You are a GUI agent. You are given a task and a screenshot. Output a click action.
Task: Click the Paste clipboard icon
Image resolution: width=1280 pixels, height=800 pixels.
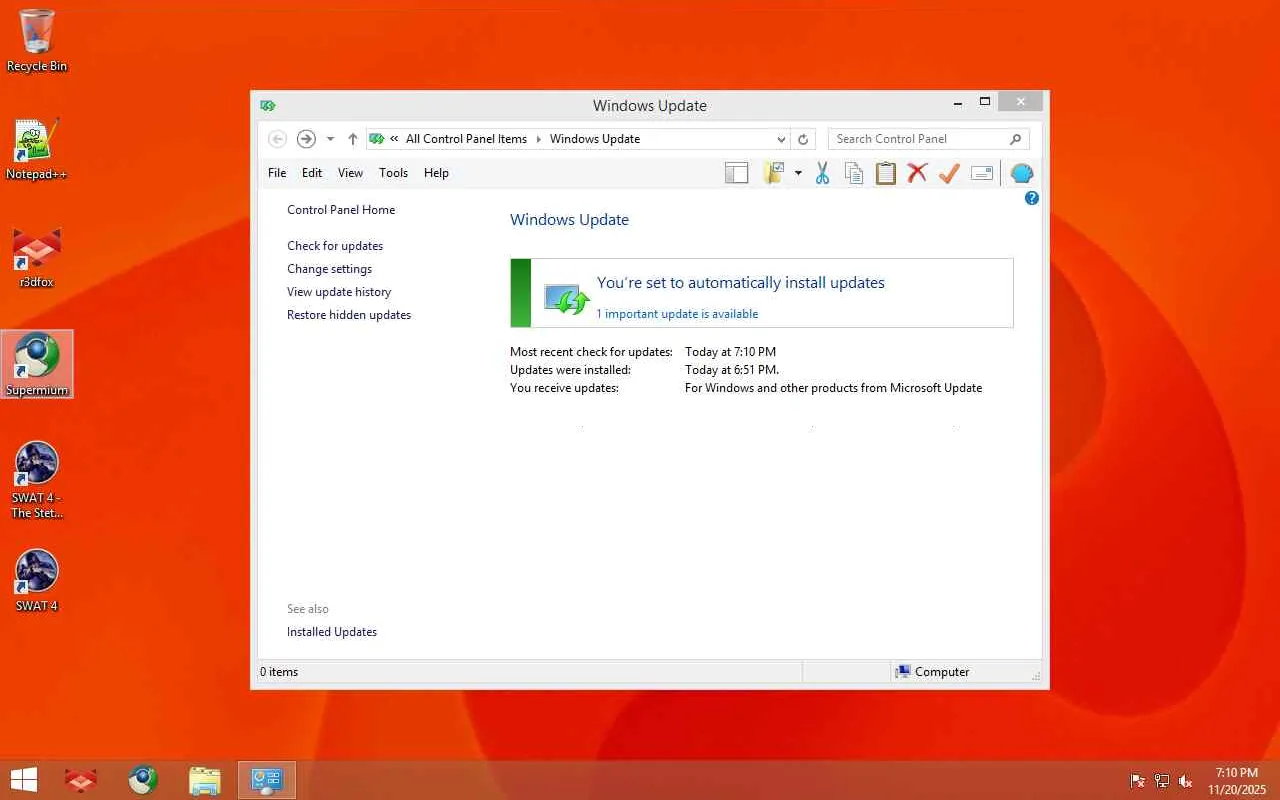point(885,173)
